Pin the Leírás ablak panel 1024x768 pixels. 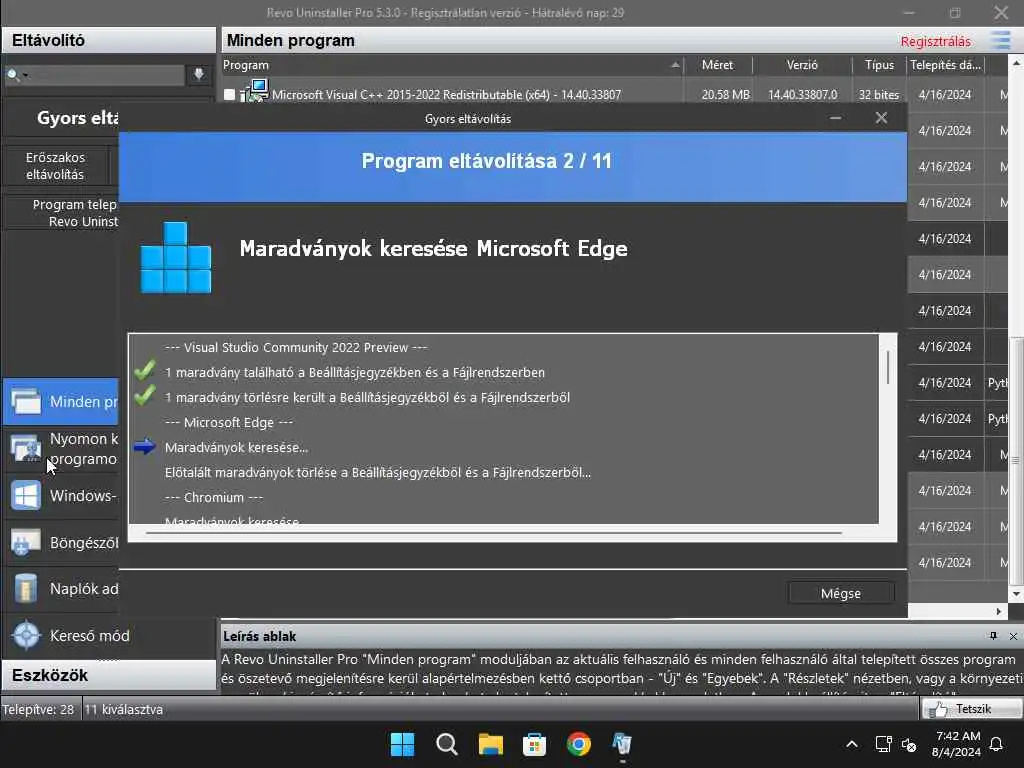[x=993, y=635]
